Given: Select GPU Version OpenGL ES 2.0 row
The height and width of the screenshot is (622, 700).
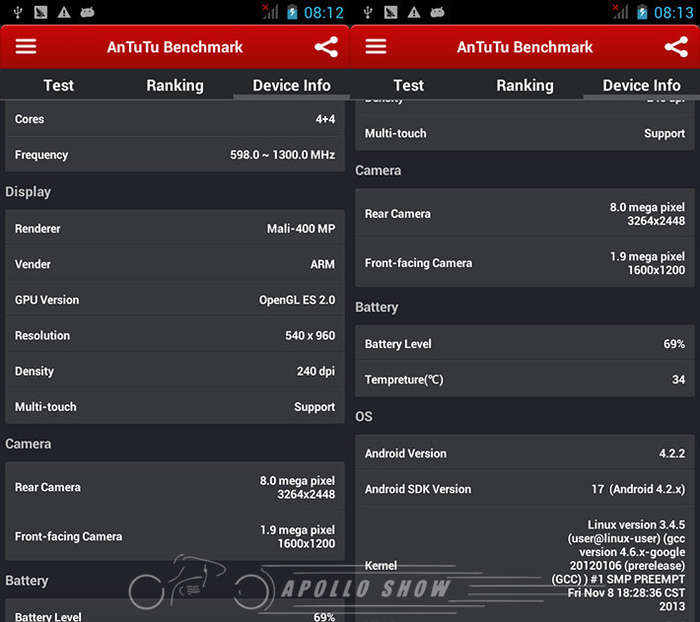Looking at the screenshot, I should 175,300.
